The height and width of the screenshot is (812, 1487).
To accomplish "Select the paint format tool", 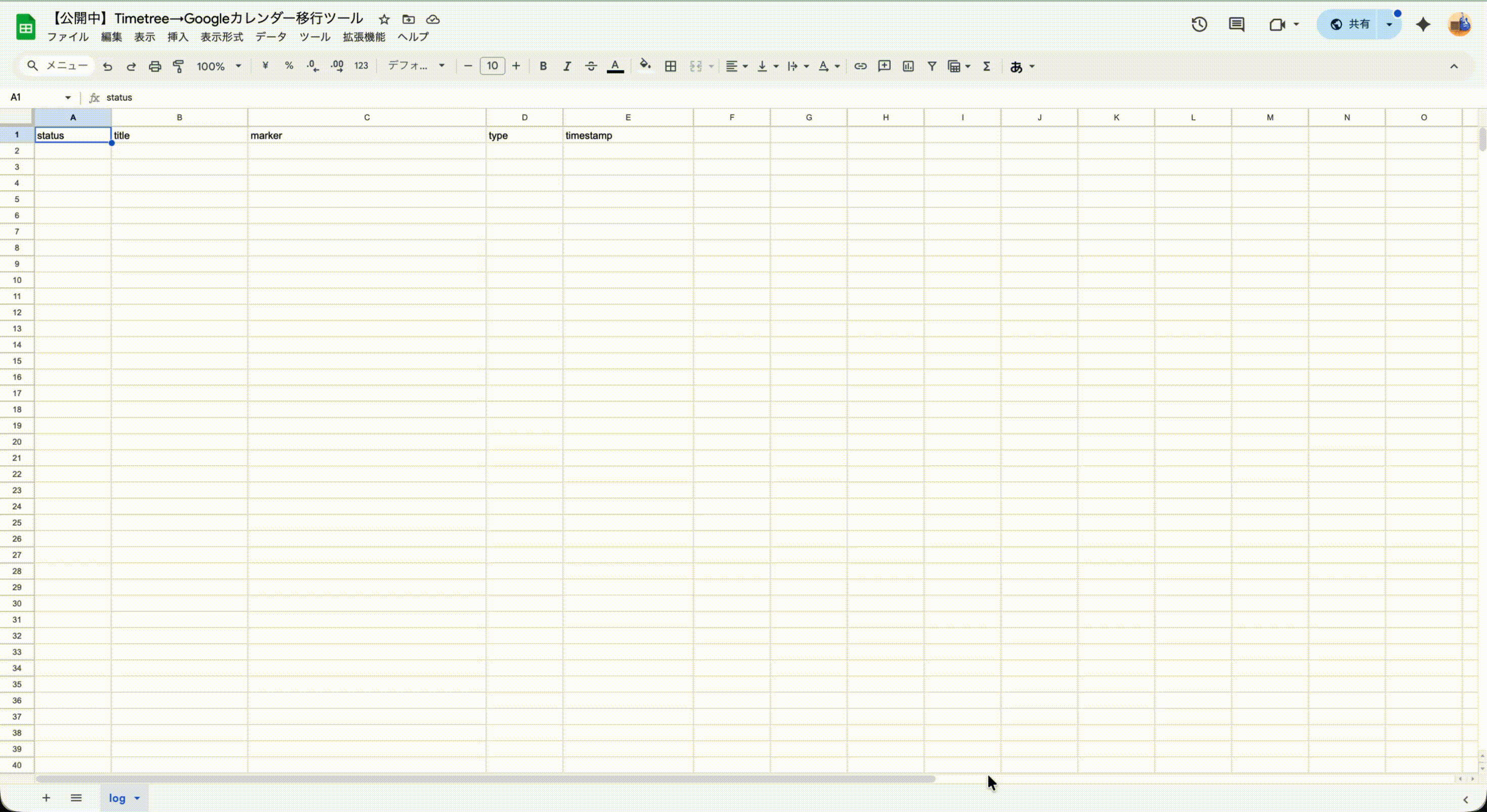I will click(x=179, y=66).
